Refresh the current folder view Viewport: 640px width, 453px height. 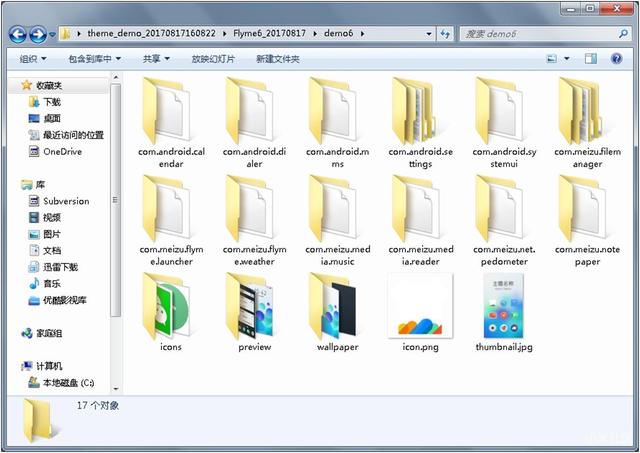445,34
